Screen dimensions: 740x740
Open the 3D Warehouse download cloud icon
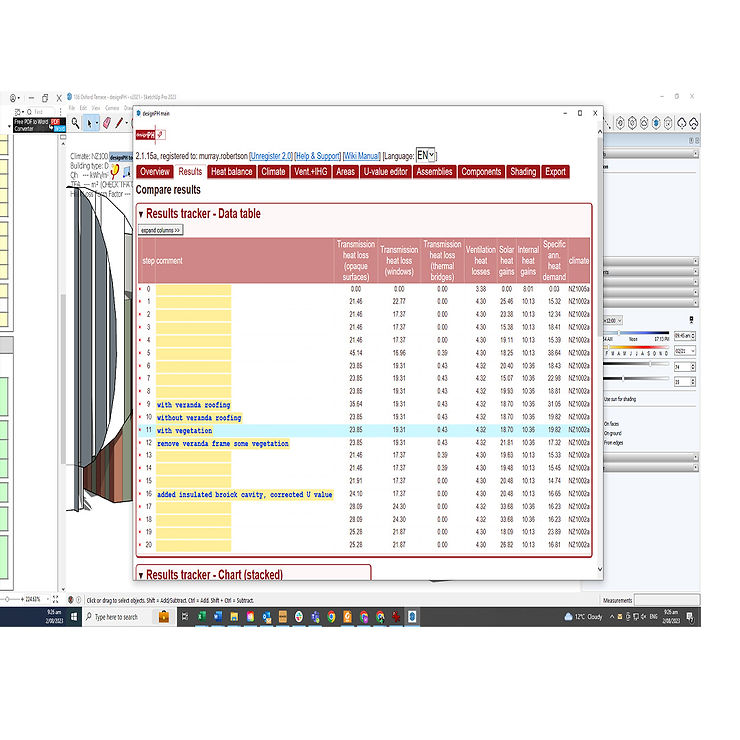(x=681, y=124)
